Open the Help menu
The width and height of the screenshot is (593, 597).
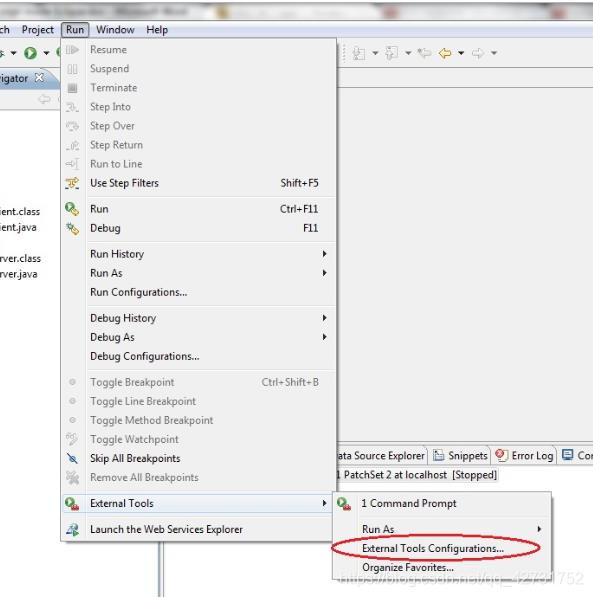click(157, 30)
